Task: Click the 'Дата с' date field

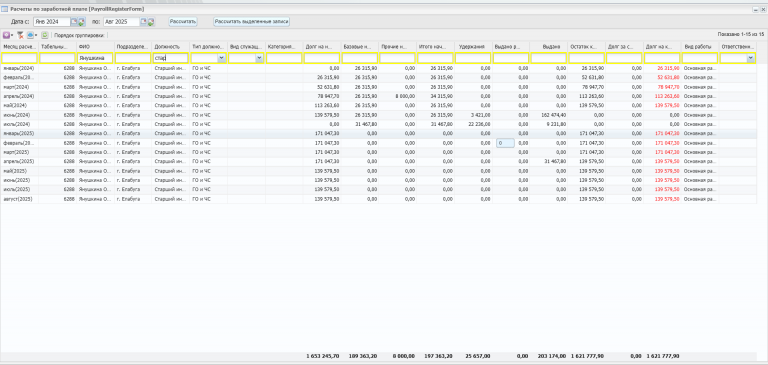Action: pyautogui.click(x=52, y=22)
